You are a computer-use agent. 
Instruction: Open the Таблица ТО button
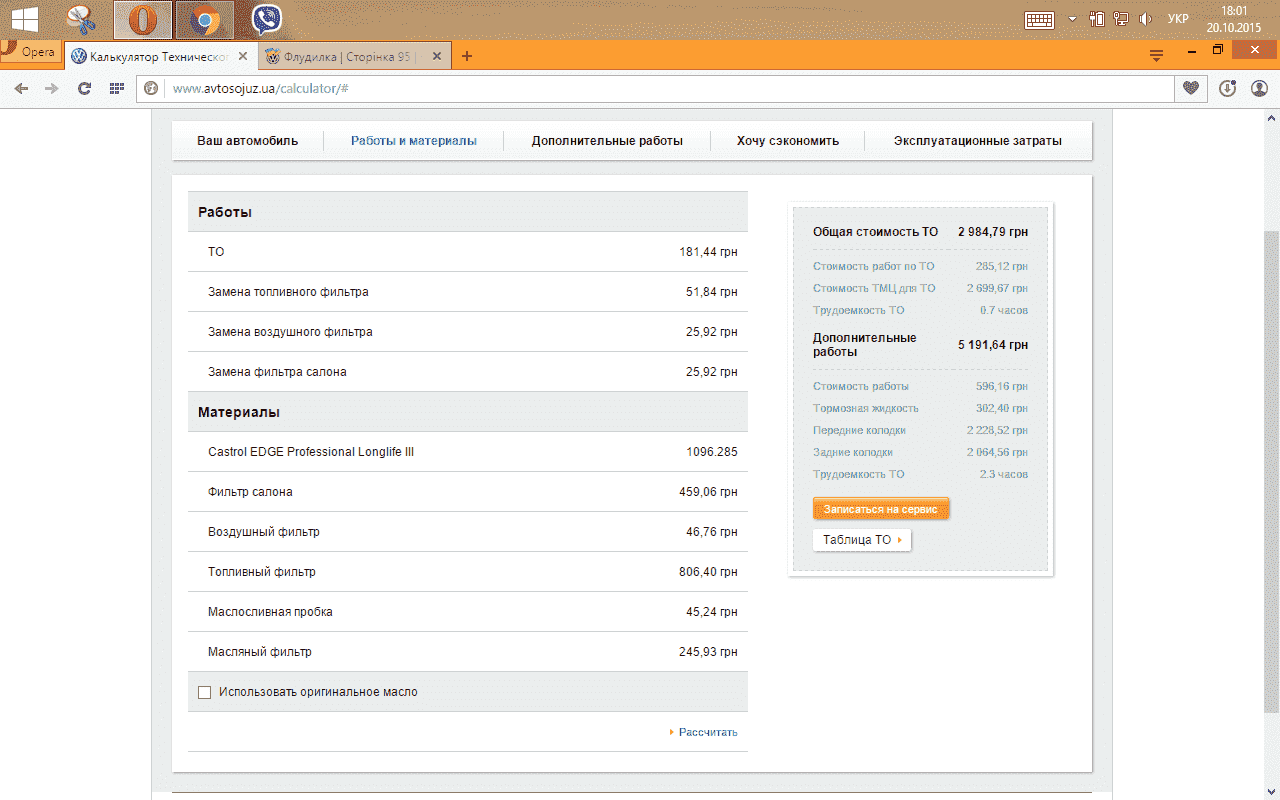point(862,540)
